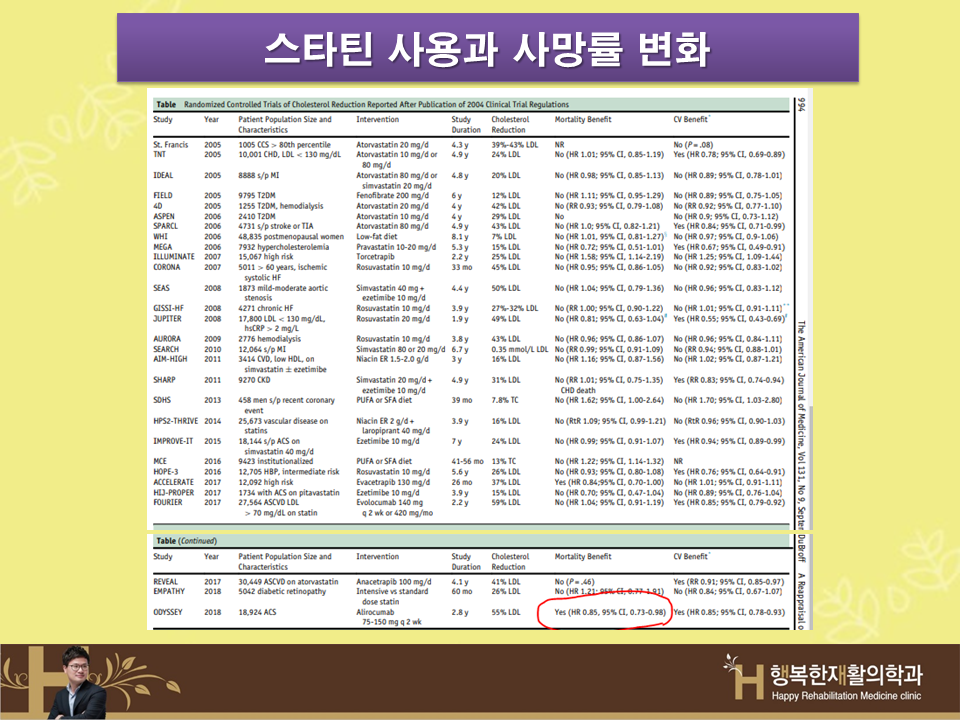Click the vertical American Journal of Medicine text
This screenshot has width=960, height=720.
[x=801, y=423]
